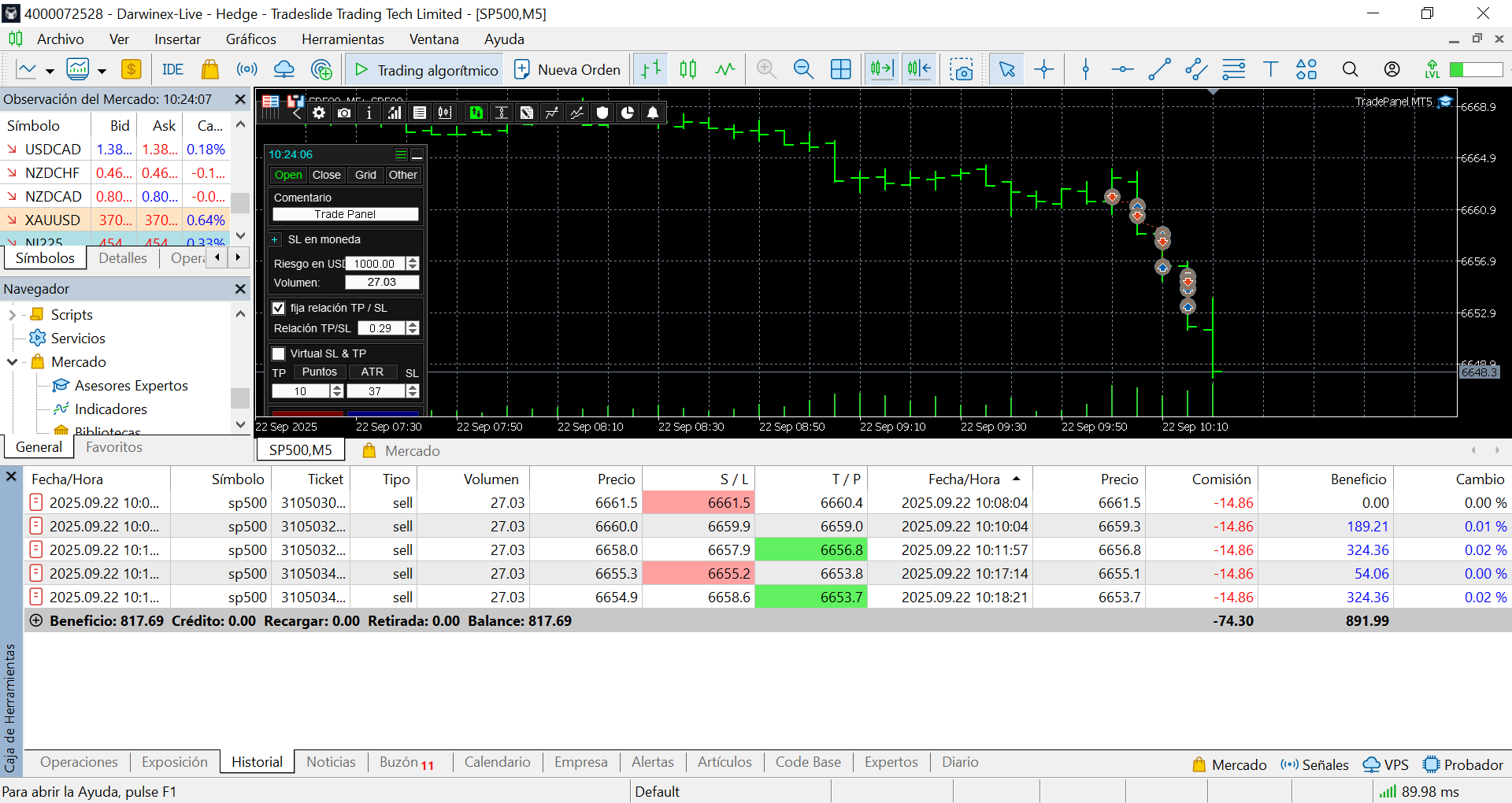Open the MQL5 Market shopping bag icon
This screenshot has height=803, width=1512.
pyautogui.click(x=209, y=69)
